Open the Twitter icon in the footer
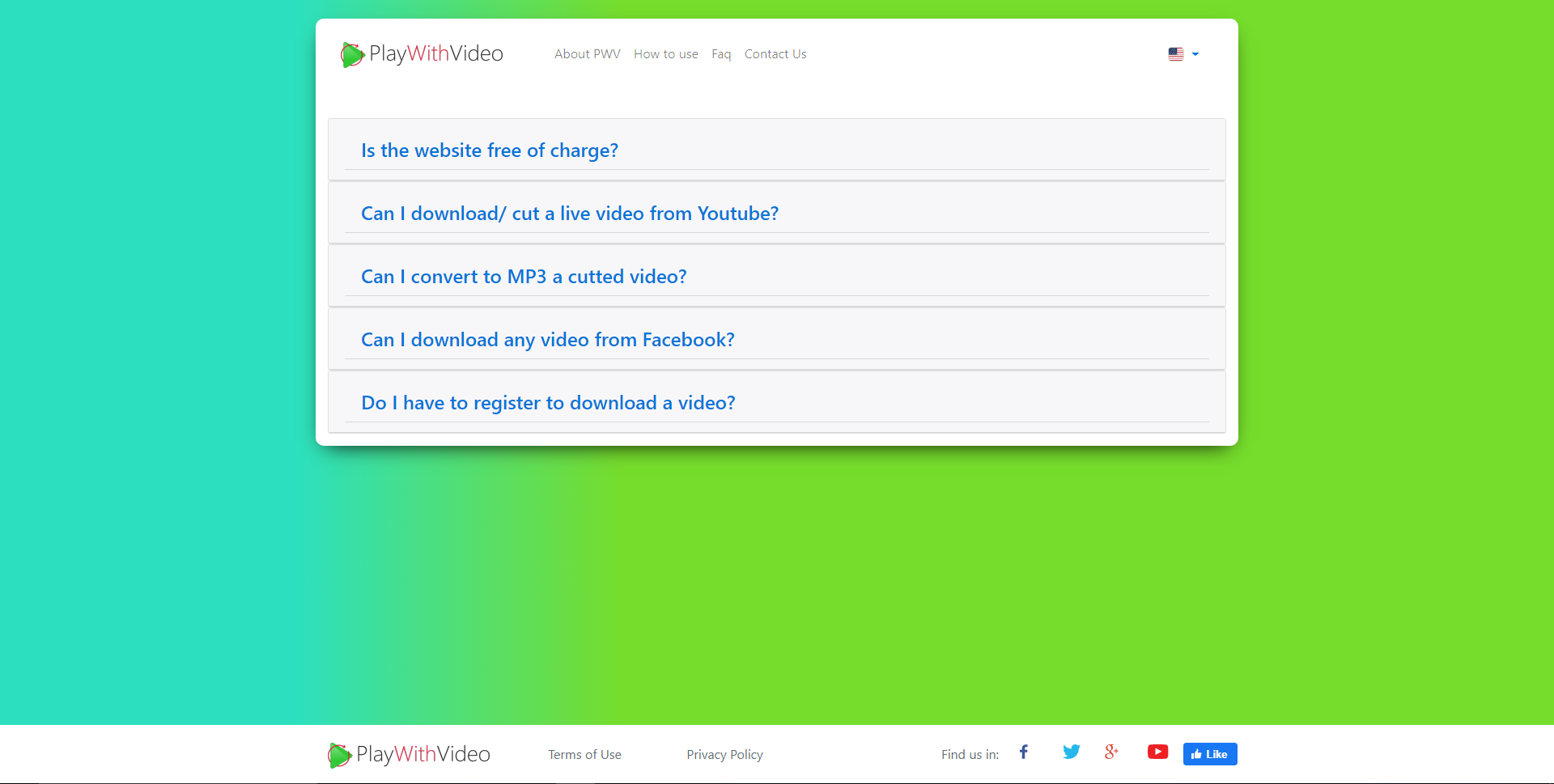Screen dimensions: 1554x784 click(1071, 752)
